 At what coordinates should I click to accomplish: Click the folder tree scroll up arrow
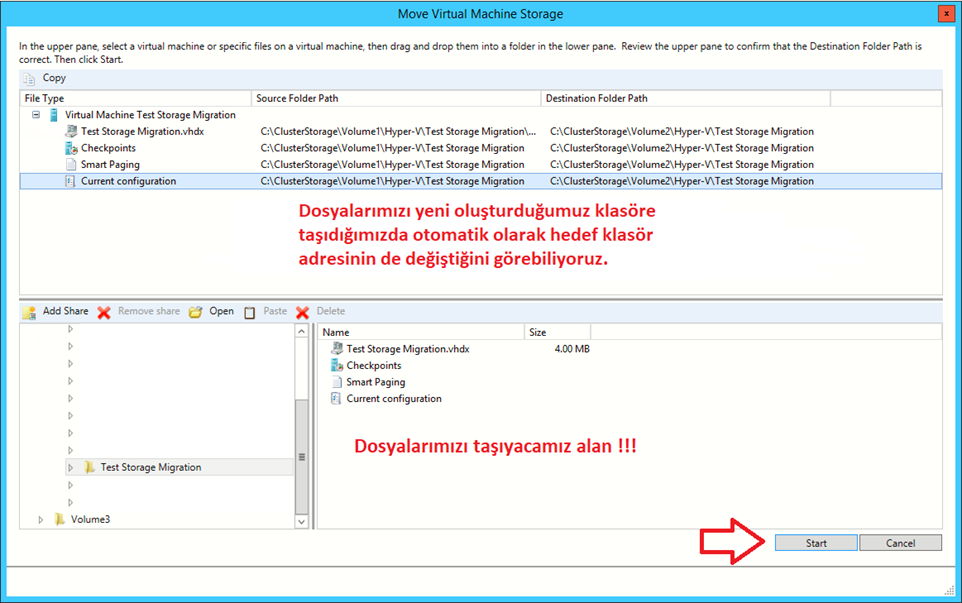[x=301, y=331]
